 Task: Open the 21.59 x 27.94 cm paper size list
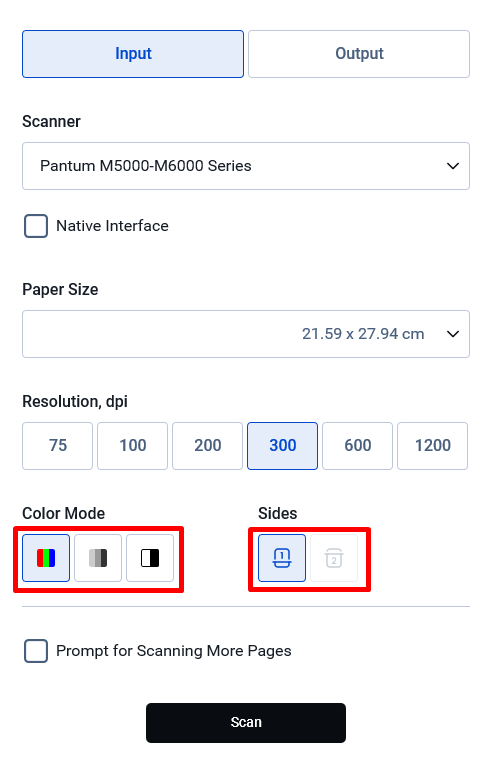click(x=246, y=334)
